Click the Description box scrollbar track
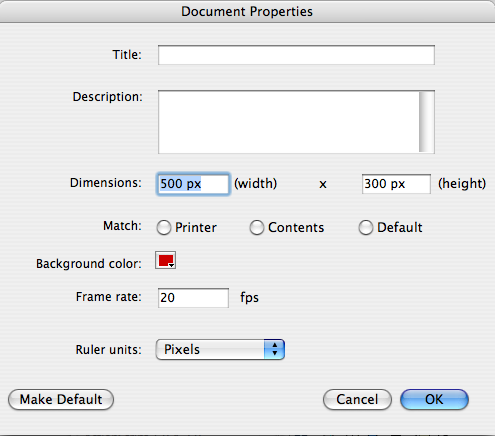Viewport: 495px width, 436px height. point(427,122)
